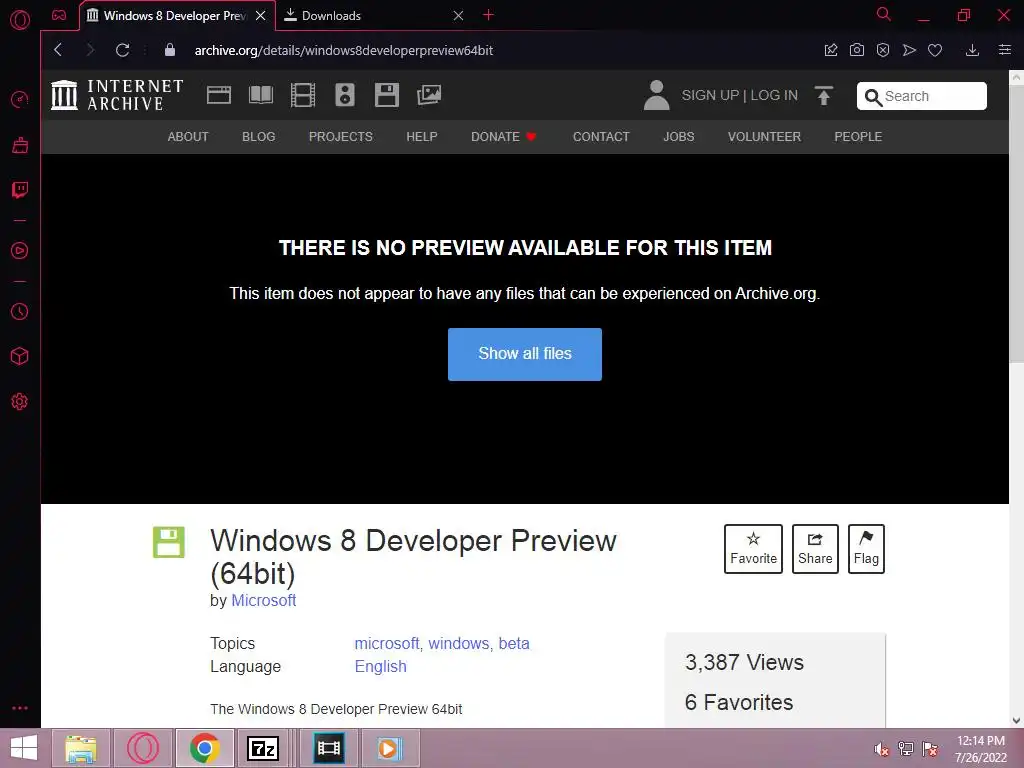Reload the current page
This screenshot has width=1024, height=768.
[122, 50]
